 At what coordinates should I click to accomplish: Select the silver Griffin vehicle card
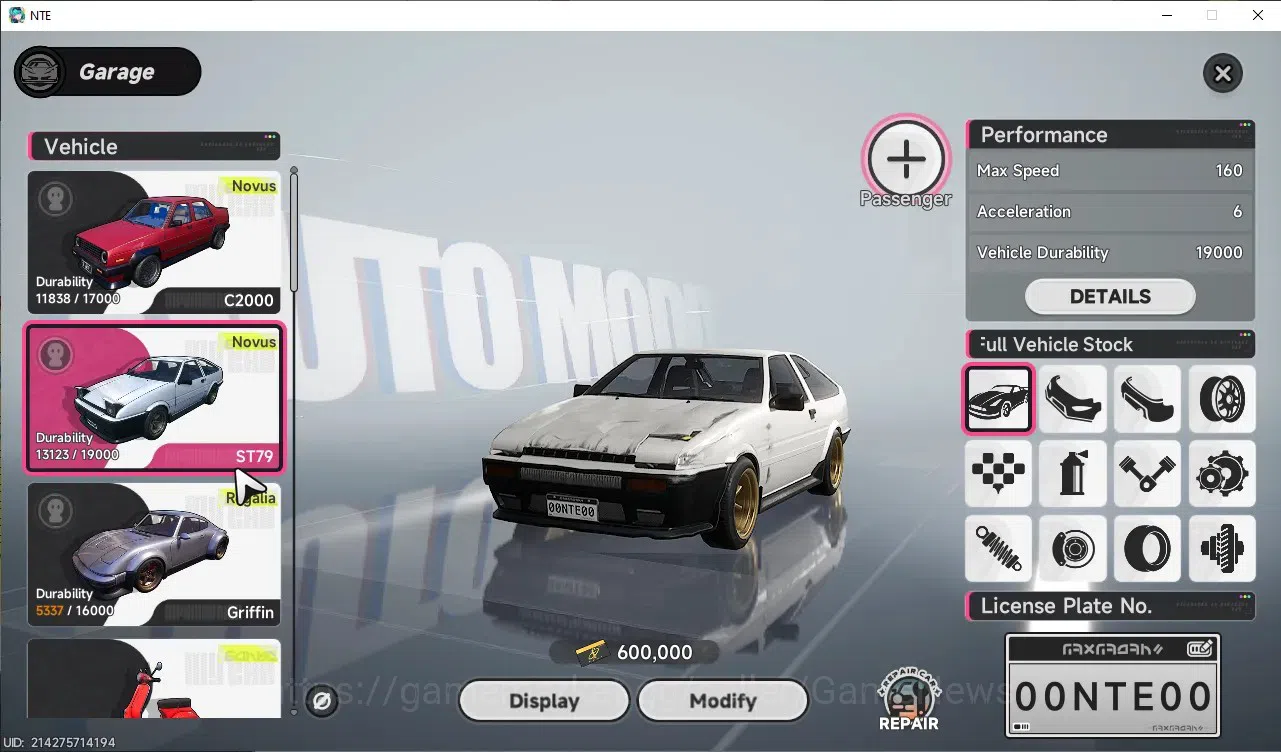(x=154, y=555)
